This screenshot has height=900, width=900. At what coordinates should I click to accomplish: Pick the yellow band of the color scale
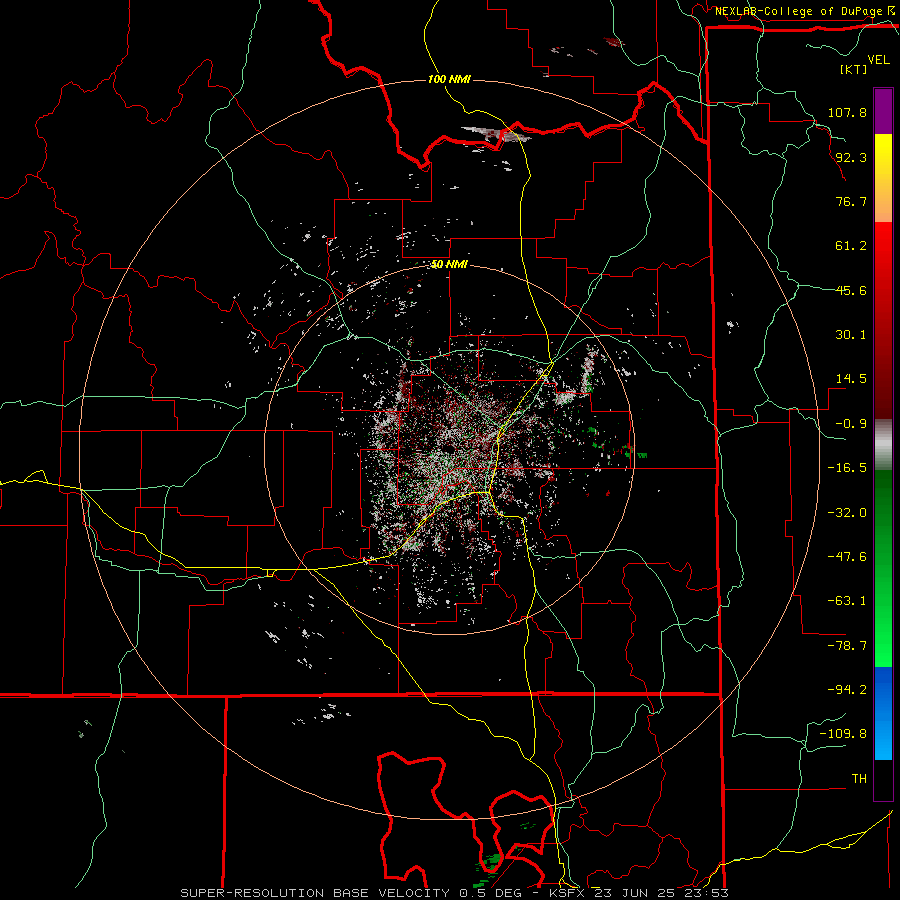[x=883, y=178]
